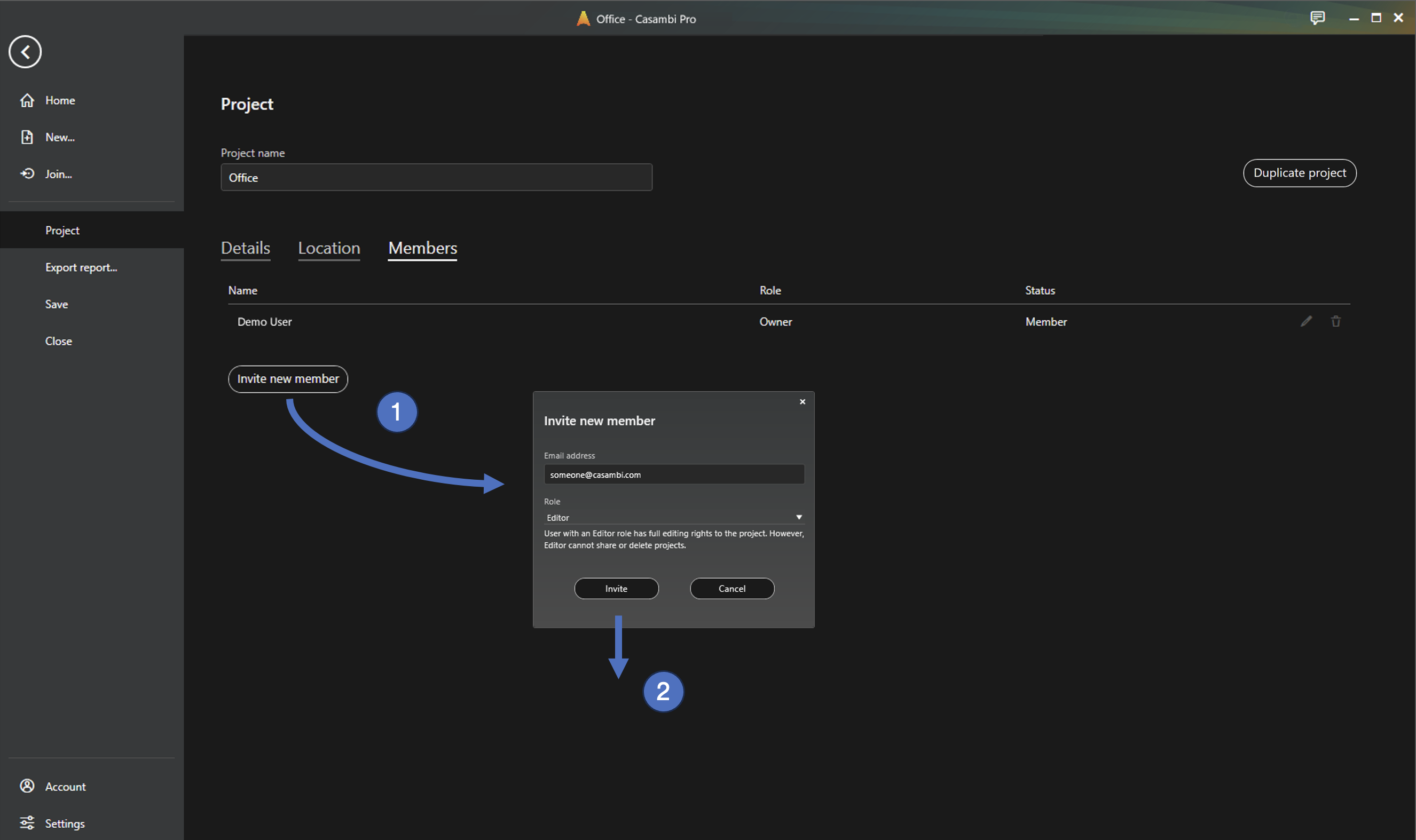Viewport: 1416px width, 840px height.
Task: Click the back arrow navigation icon
Action: pos(25,52)
